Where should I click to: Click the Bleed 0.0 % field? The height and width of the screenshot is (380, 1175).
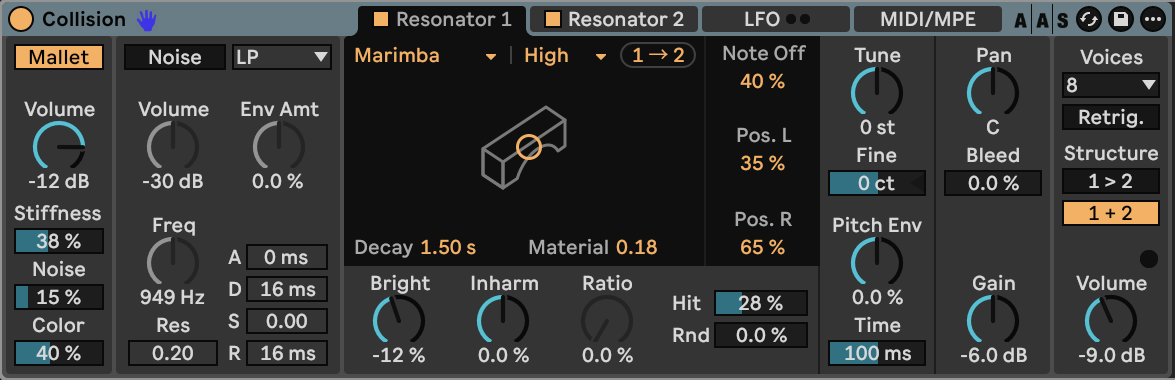[x=993, y=183]
